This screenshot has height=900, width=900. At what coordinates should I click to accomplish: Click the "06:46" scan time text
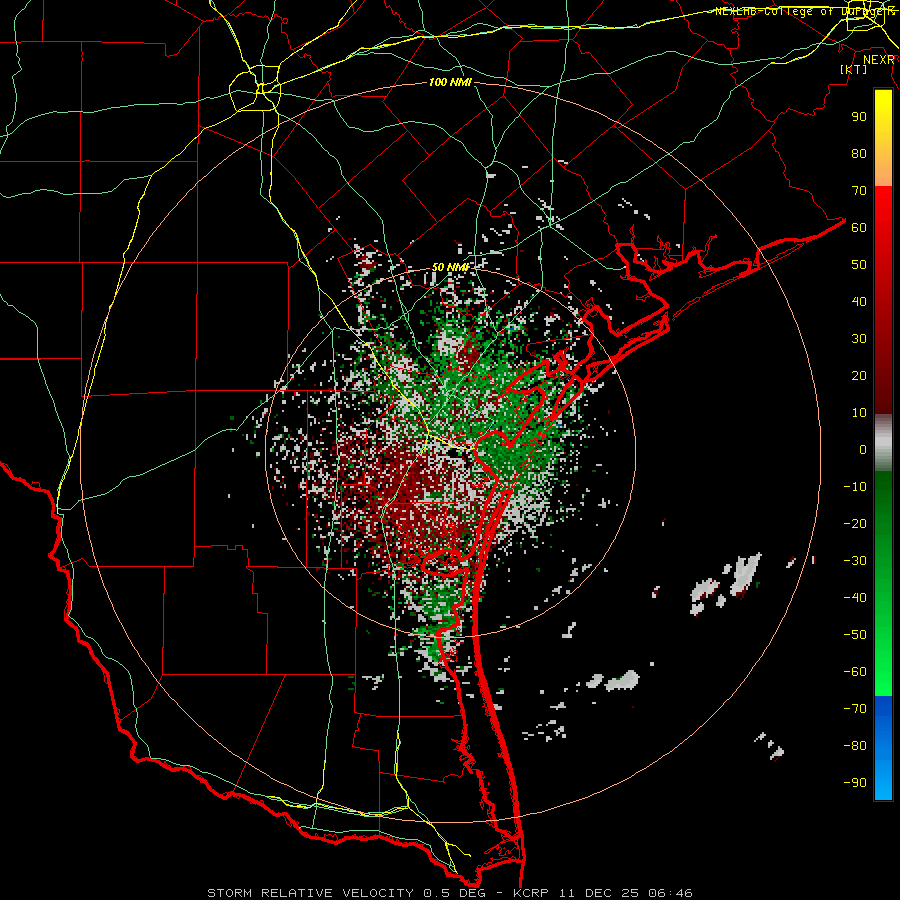(x=670, y=893)
